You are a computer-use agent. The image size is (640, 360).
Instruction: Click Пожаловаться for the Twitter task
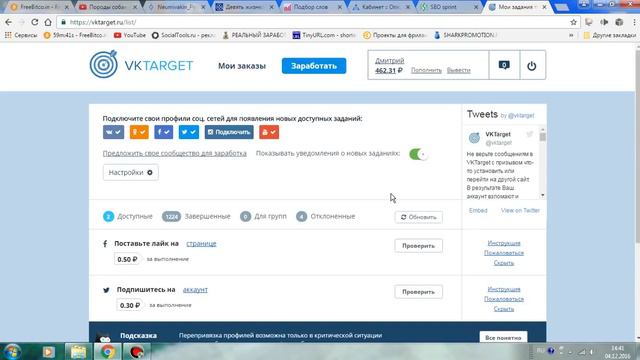click(504, 299)
